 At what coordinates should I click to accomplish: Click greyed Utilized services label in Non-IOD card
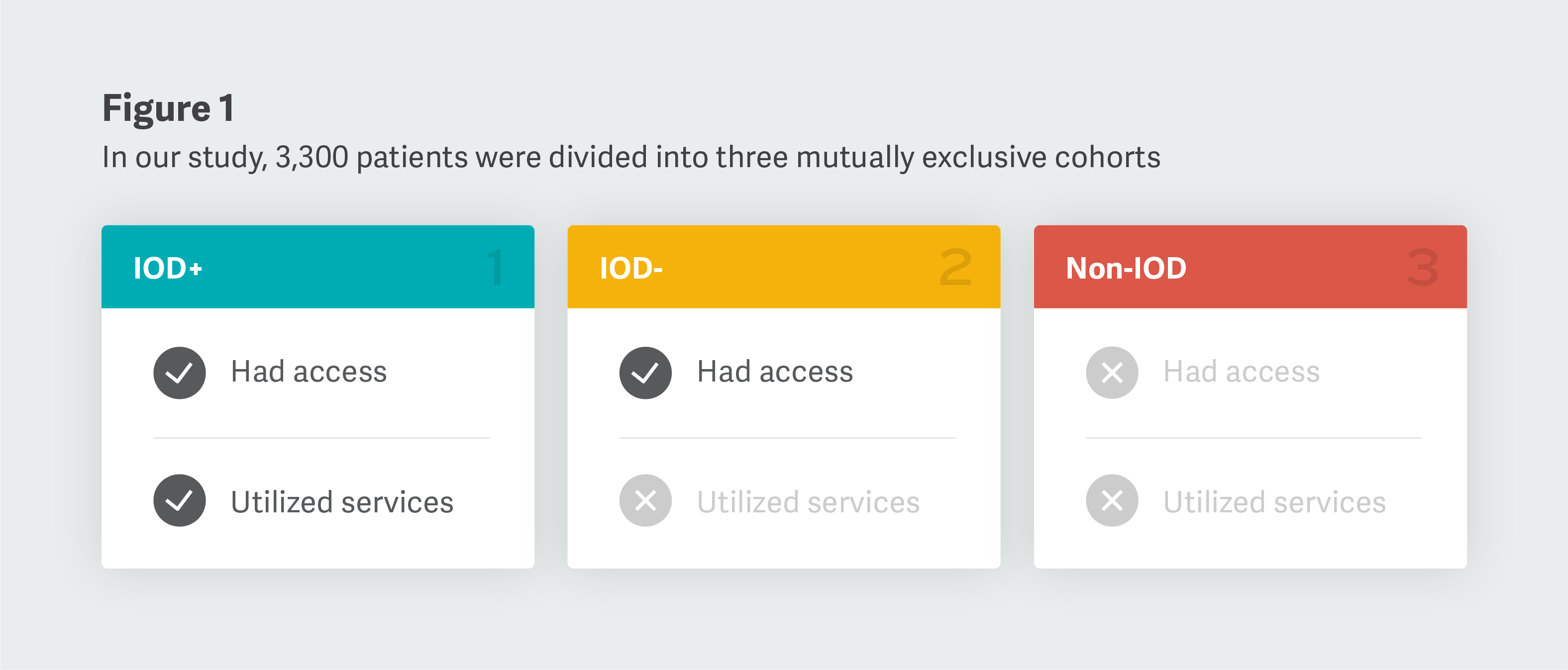point(1274,502)
